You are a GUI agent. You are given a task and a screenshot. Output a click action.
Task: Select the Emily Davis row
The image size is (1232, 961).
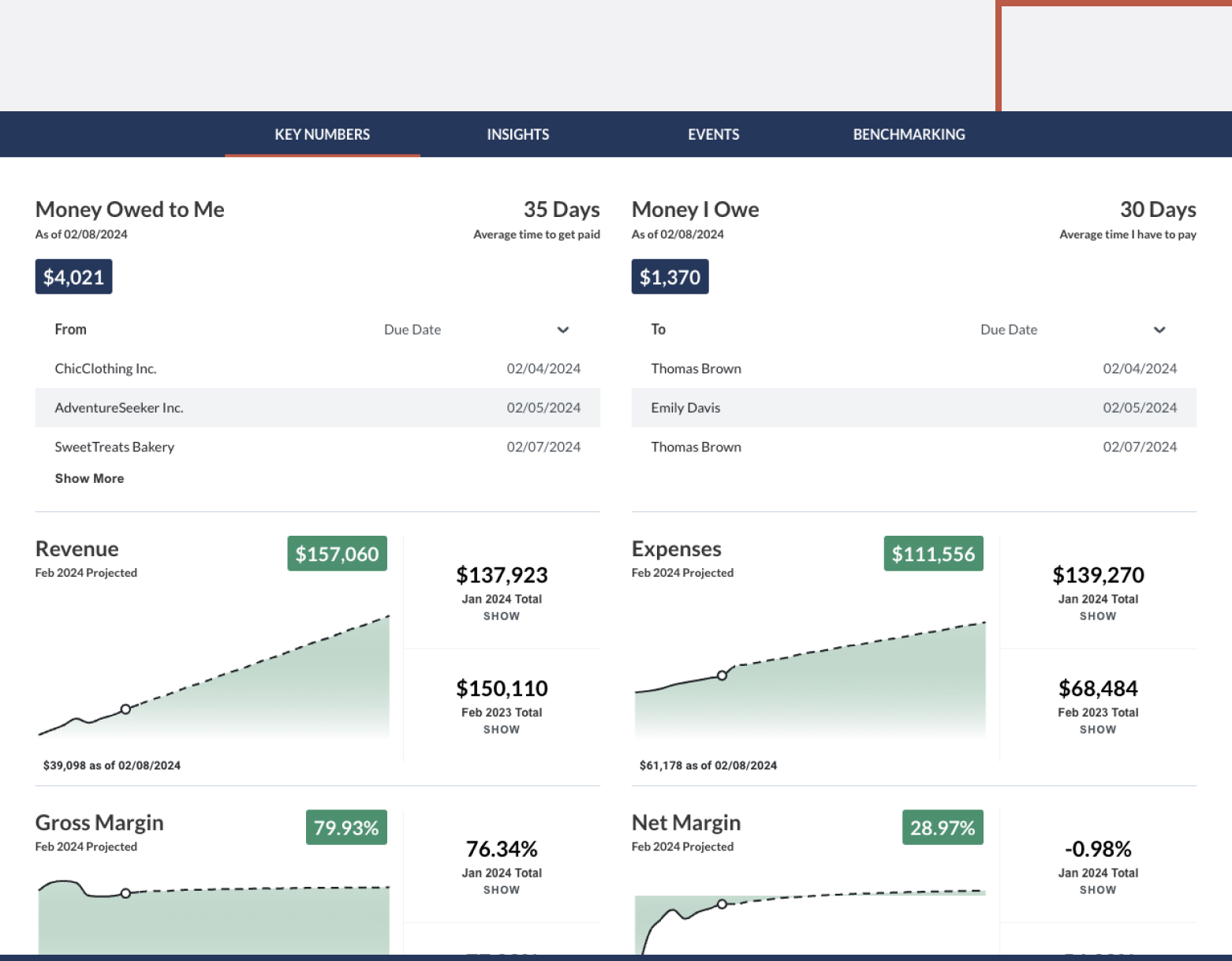[914, 408]
